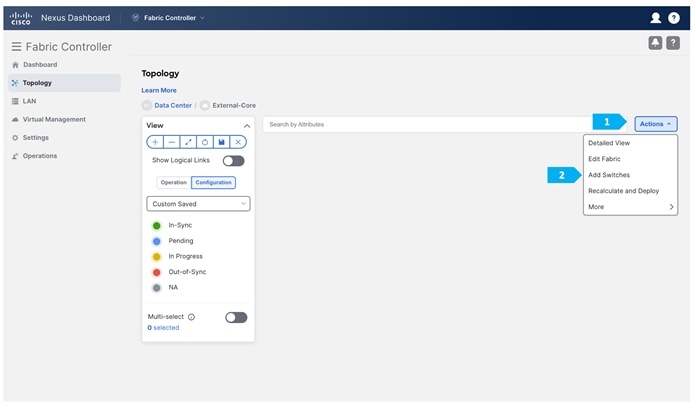Select Detailed View from Actions menu

pos(609,143)
